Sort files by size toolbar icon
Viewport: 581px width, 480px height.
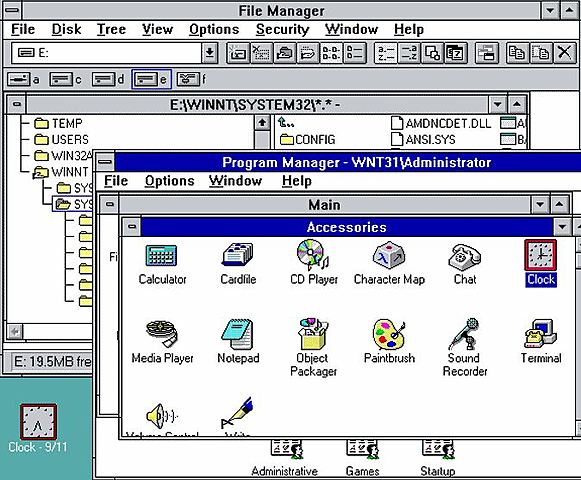coord(432,53)
